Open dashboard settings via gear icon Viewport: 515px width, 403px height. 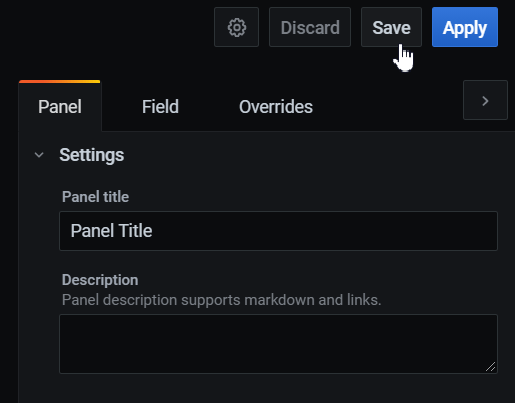tap(236, 27)
